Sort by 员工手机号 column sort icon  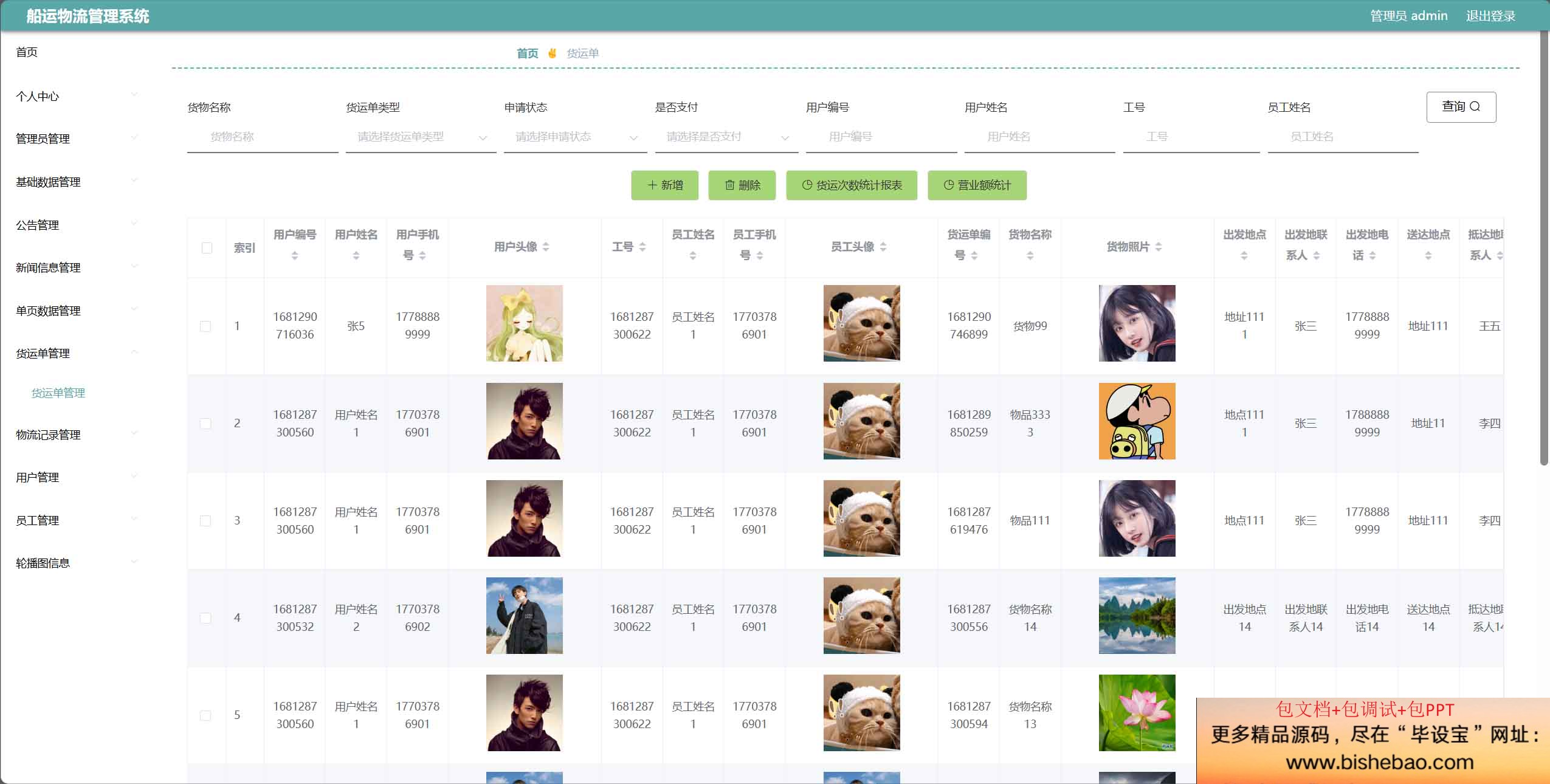(x=760, y=256)
